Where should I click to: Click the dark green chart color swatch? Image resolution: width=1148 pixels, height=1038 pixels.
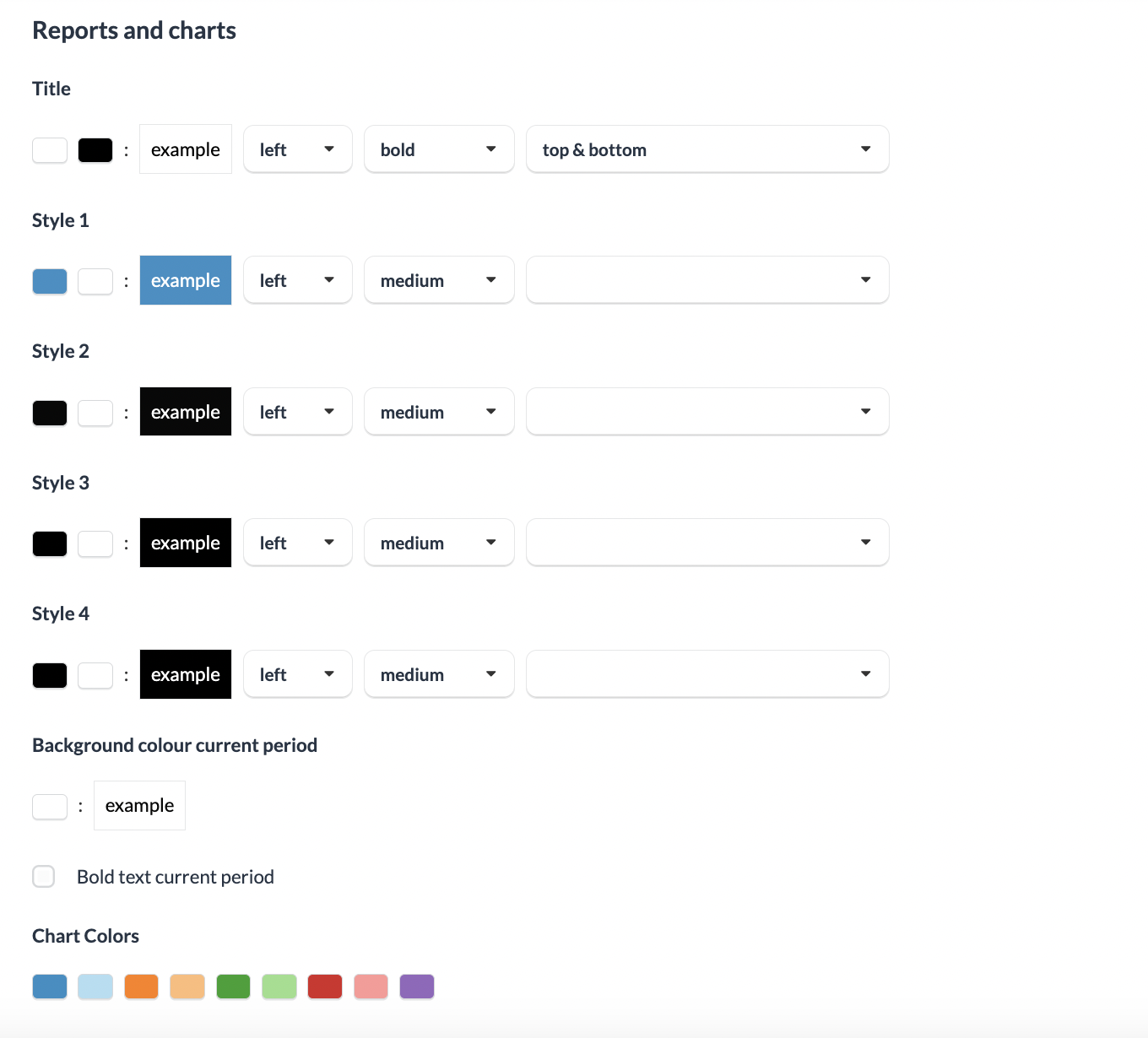pyautogui.click(x=233, y=987)
